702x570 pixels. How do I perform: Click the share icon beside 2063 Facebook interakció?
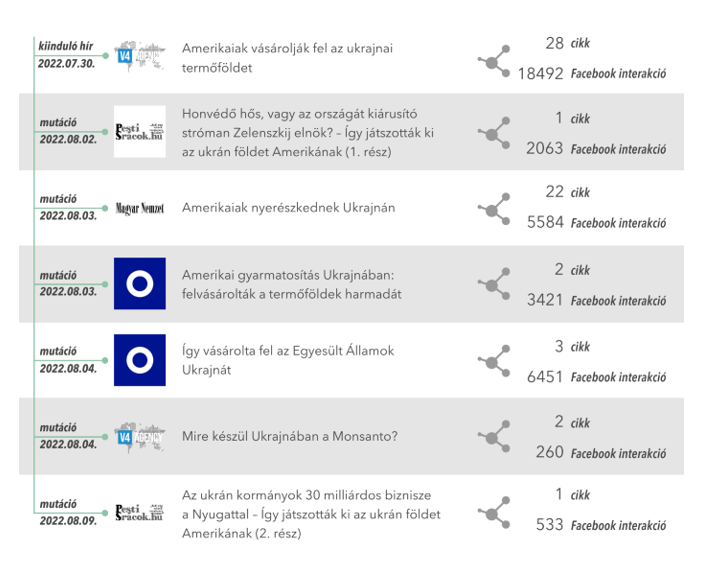494,133
